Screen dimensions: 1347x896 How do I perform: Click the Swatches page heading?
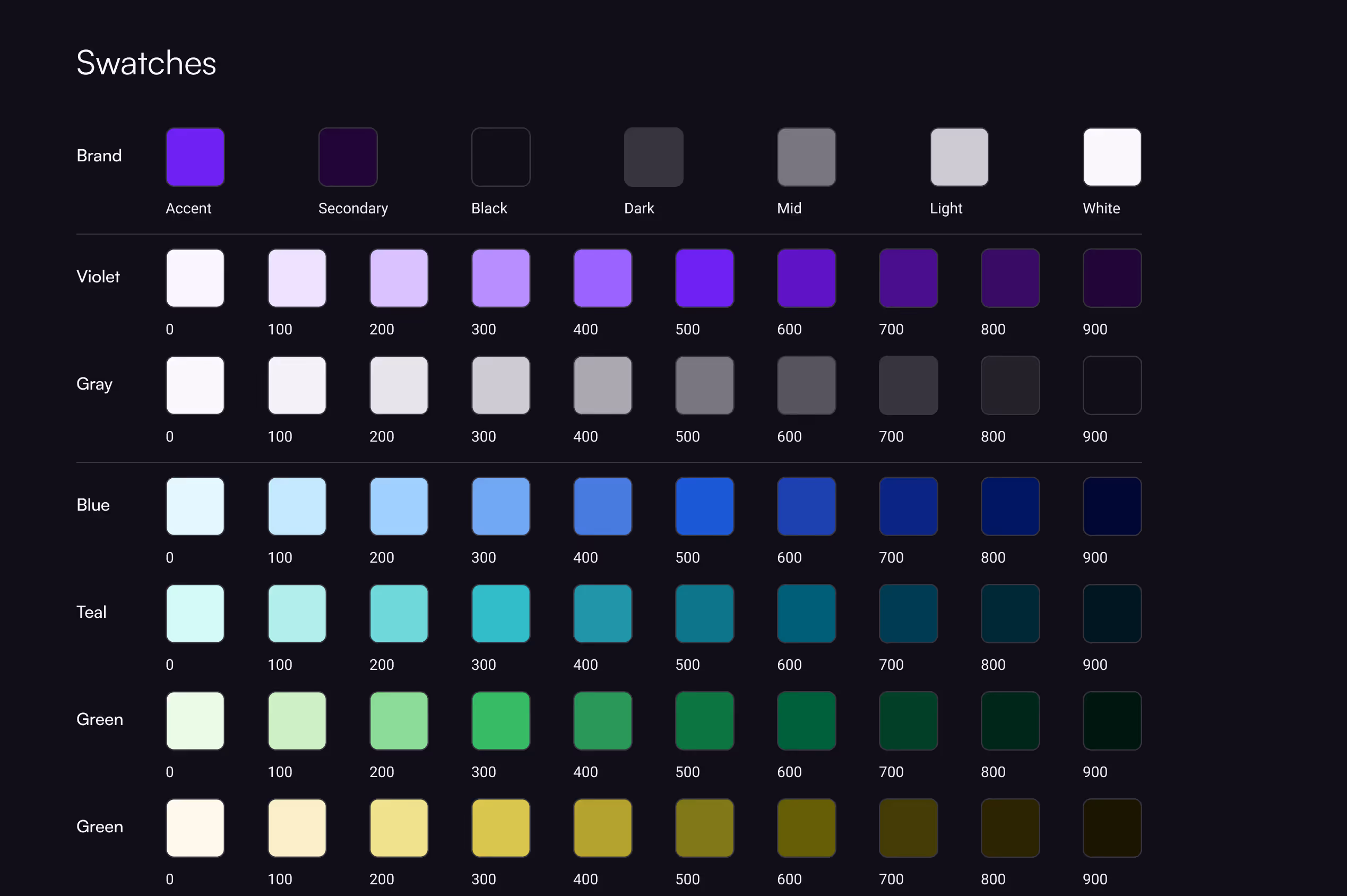[146, 63]
